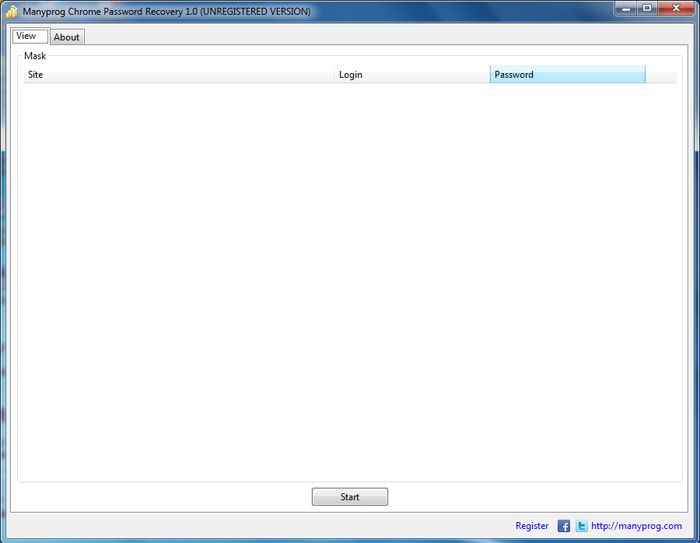This screenshot has width=700, height=543.
Task: Minimize the Manyprog window
Action: click(625, 8)
